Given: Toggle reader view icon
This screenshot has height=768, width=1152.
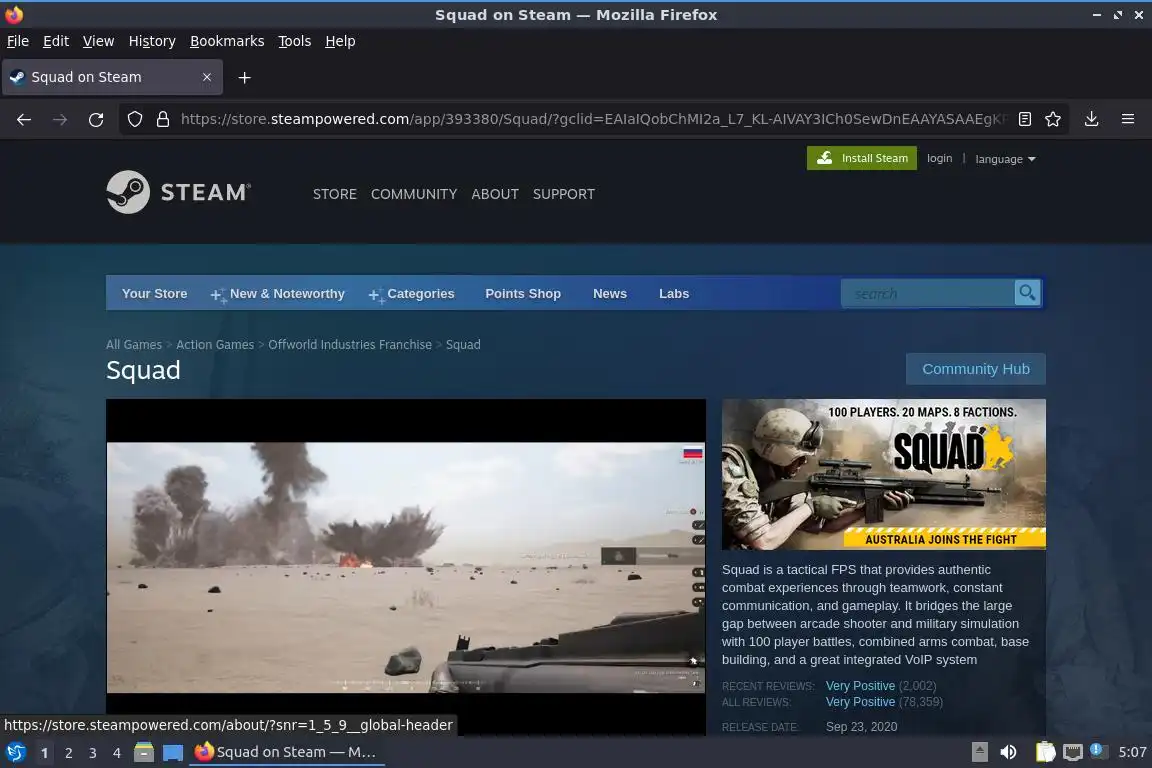Looking at the screenshot, I should tap(1024, 119).
